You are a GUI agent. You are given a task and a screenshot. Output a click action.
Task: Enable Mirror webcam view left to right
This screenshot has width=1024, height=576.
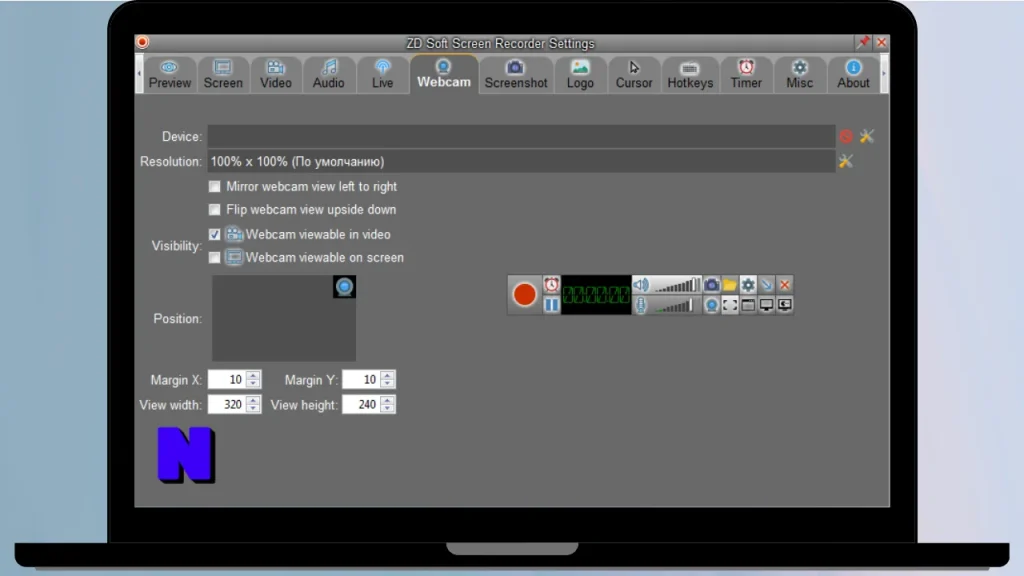214,187
